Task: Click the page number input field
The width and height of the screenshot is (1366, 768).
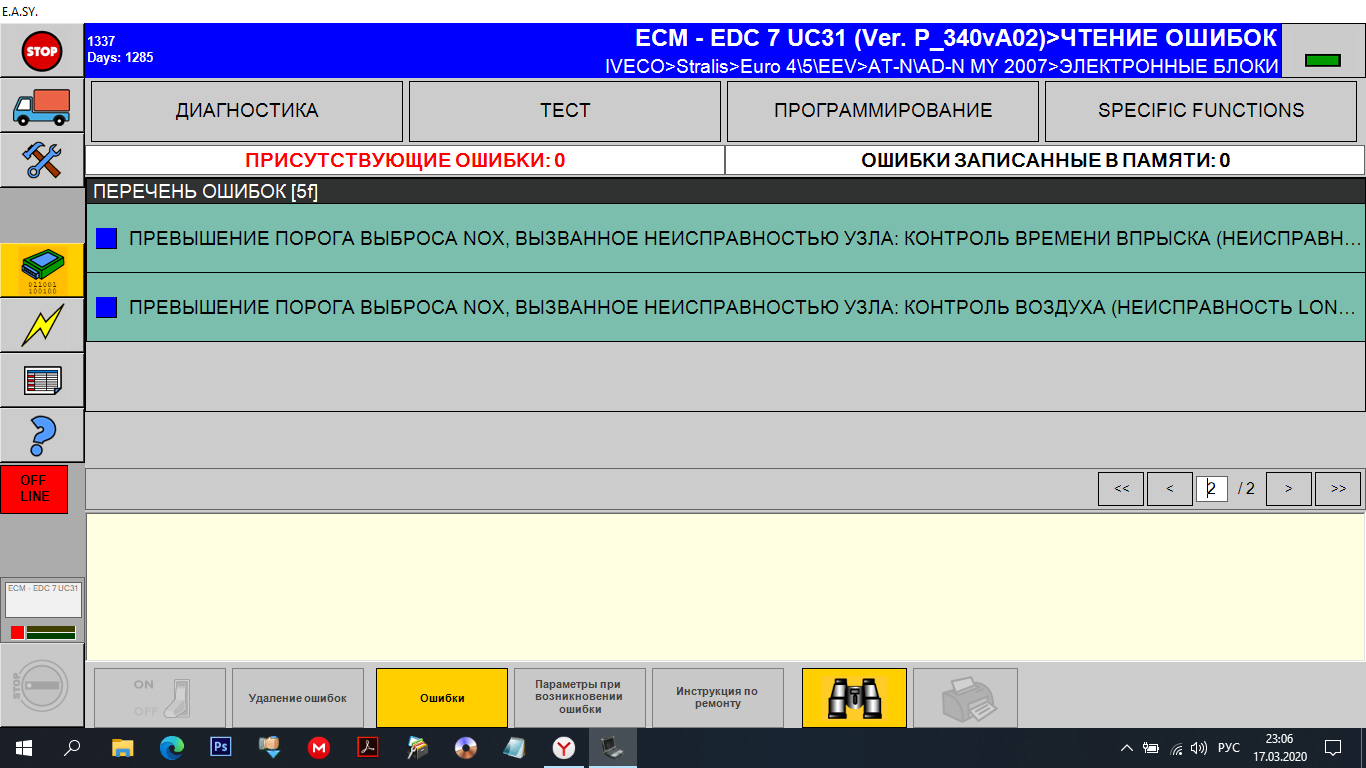Action: [x=1211, y=489]
